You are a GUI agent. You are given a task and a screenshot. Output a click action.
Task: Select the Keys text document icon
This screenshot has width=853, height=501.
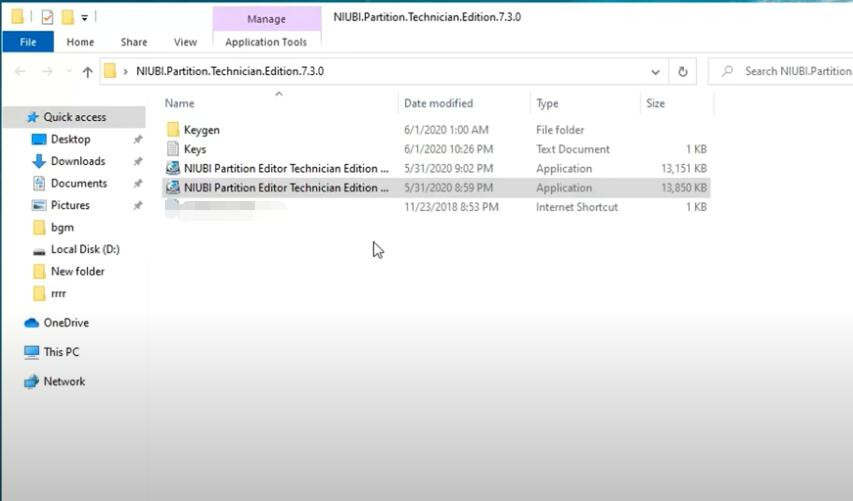click(x=173, y=149)
